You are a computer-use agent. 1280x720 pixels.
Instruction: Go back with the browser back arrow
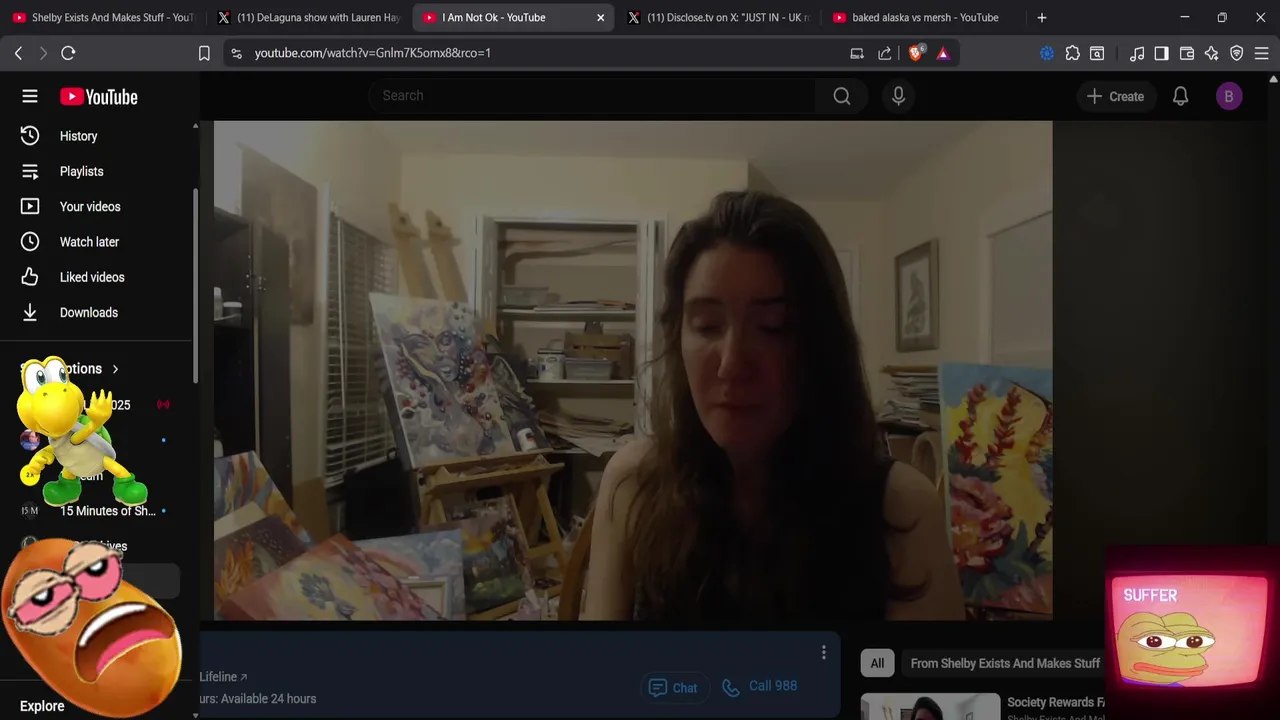[18, 53]
